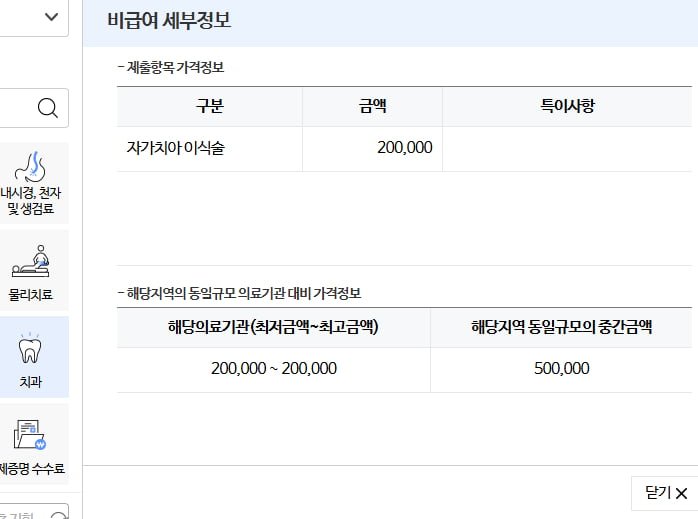
Task: Choose the 치과 tooth icon
Action: 30,348
